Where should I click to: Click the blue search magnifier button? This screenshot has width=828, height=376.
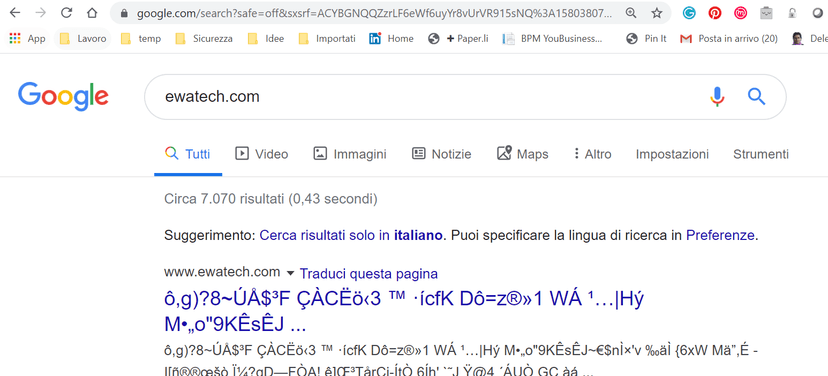pyautogui.click(x=756, y=97)
